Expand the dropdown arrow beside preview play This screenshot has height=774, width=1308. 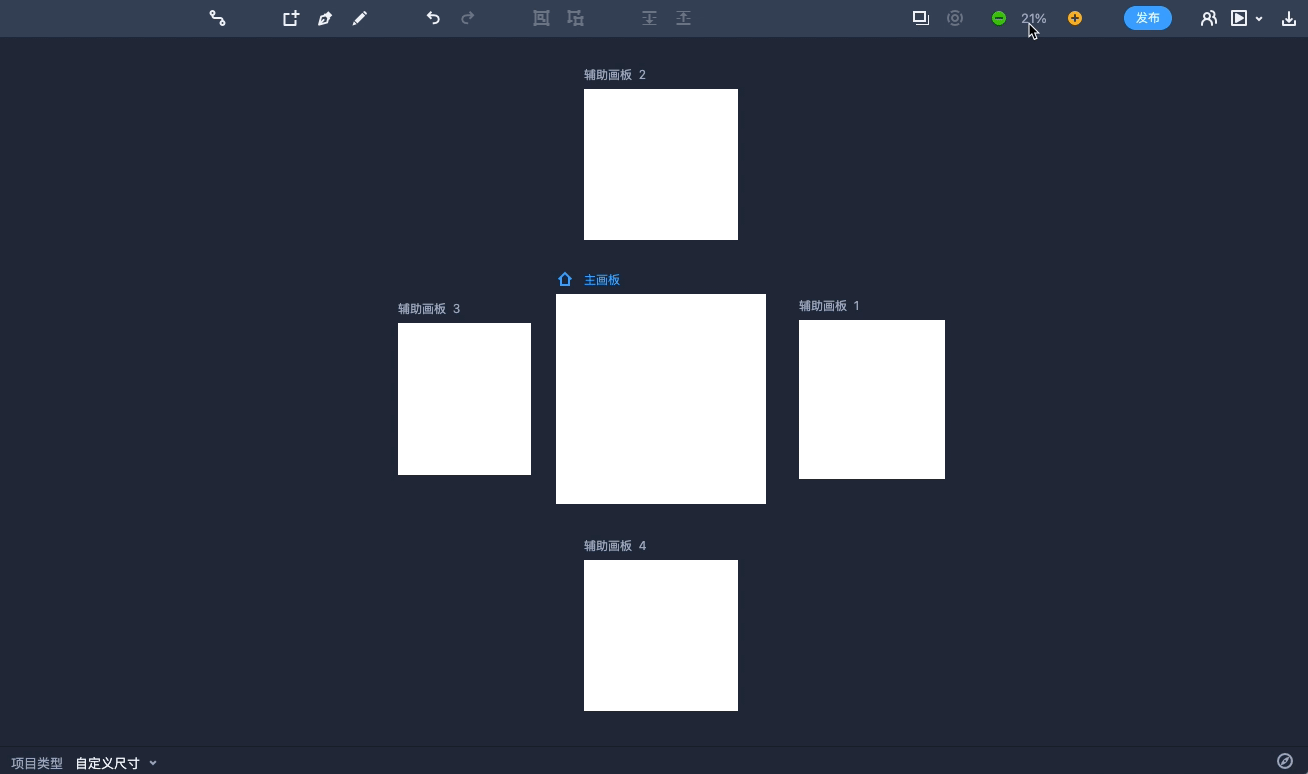(1259, 19)
